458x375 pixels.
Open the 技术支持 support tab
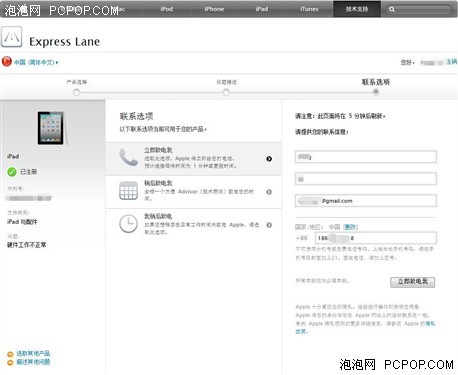pos(357,9)
